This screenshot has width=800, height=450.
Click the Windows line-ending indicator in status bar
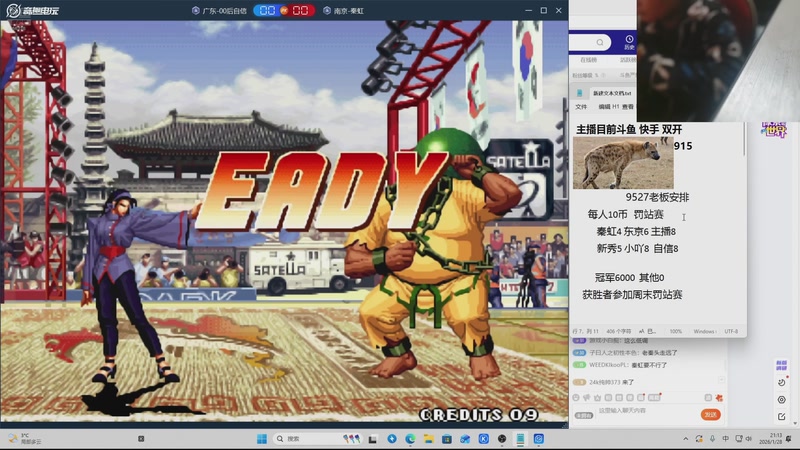pos(705,332)
